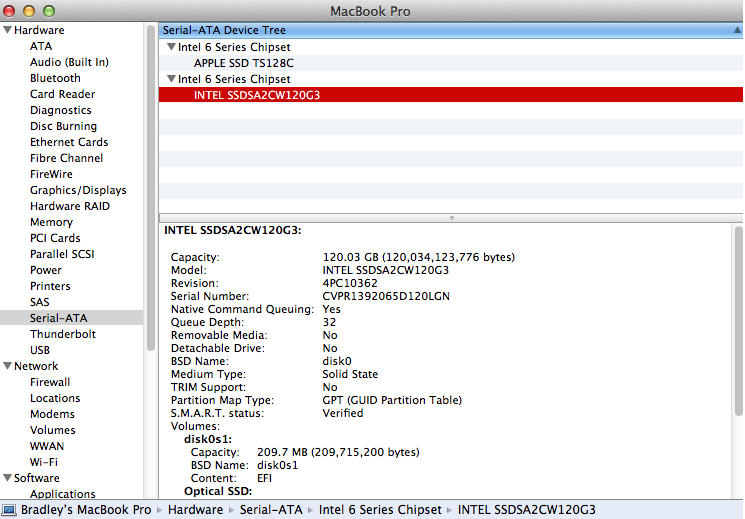Click Intel 6 Series Chipset in path bar

click(380, 510)
